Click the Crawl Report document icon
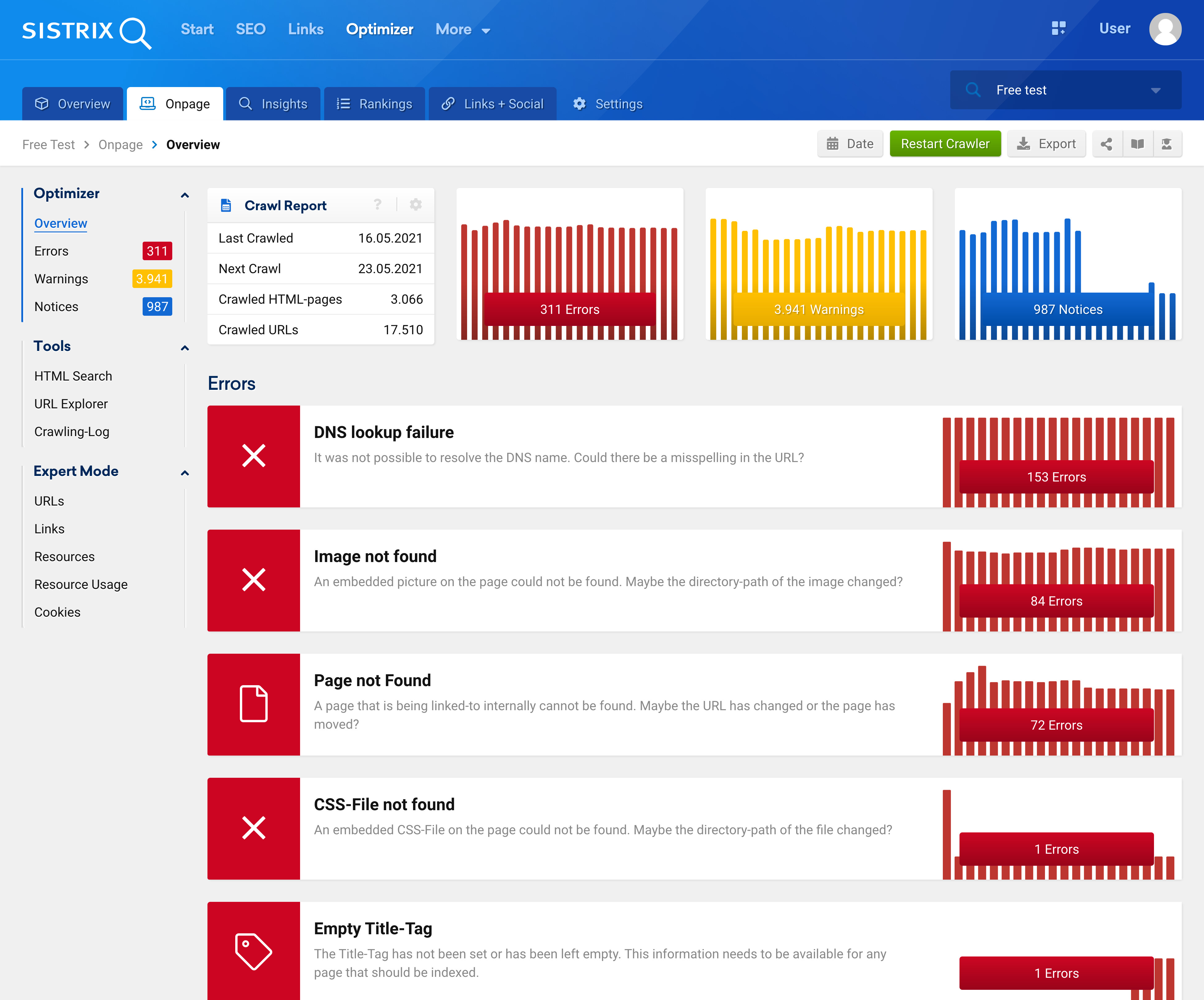 [x=226, y=205]
